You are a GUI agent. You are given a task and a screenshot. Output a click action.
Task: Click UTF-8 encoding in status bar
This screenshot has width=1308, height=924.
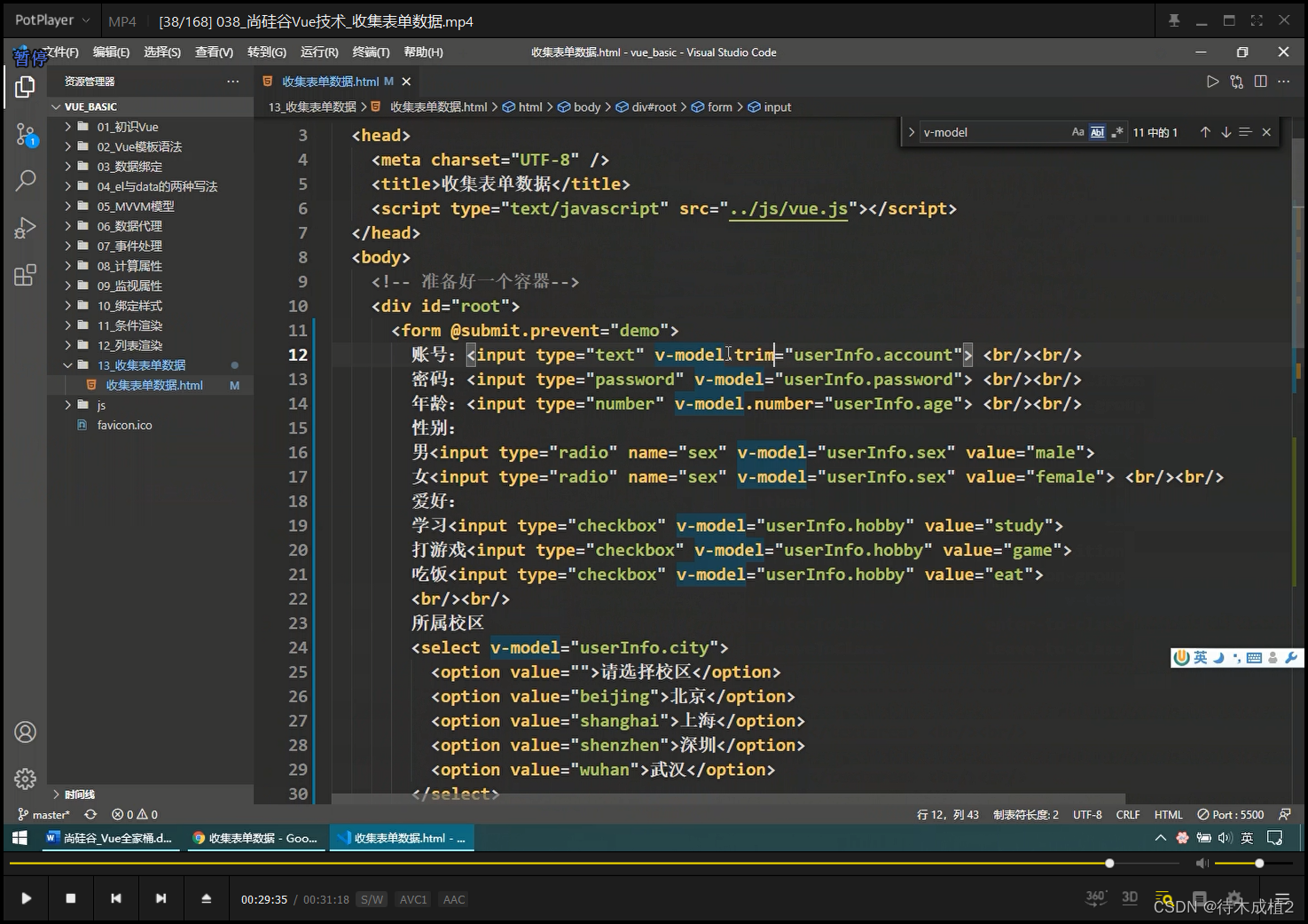click(x=1087, y=814)
